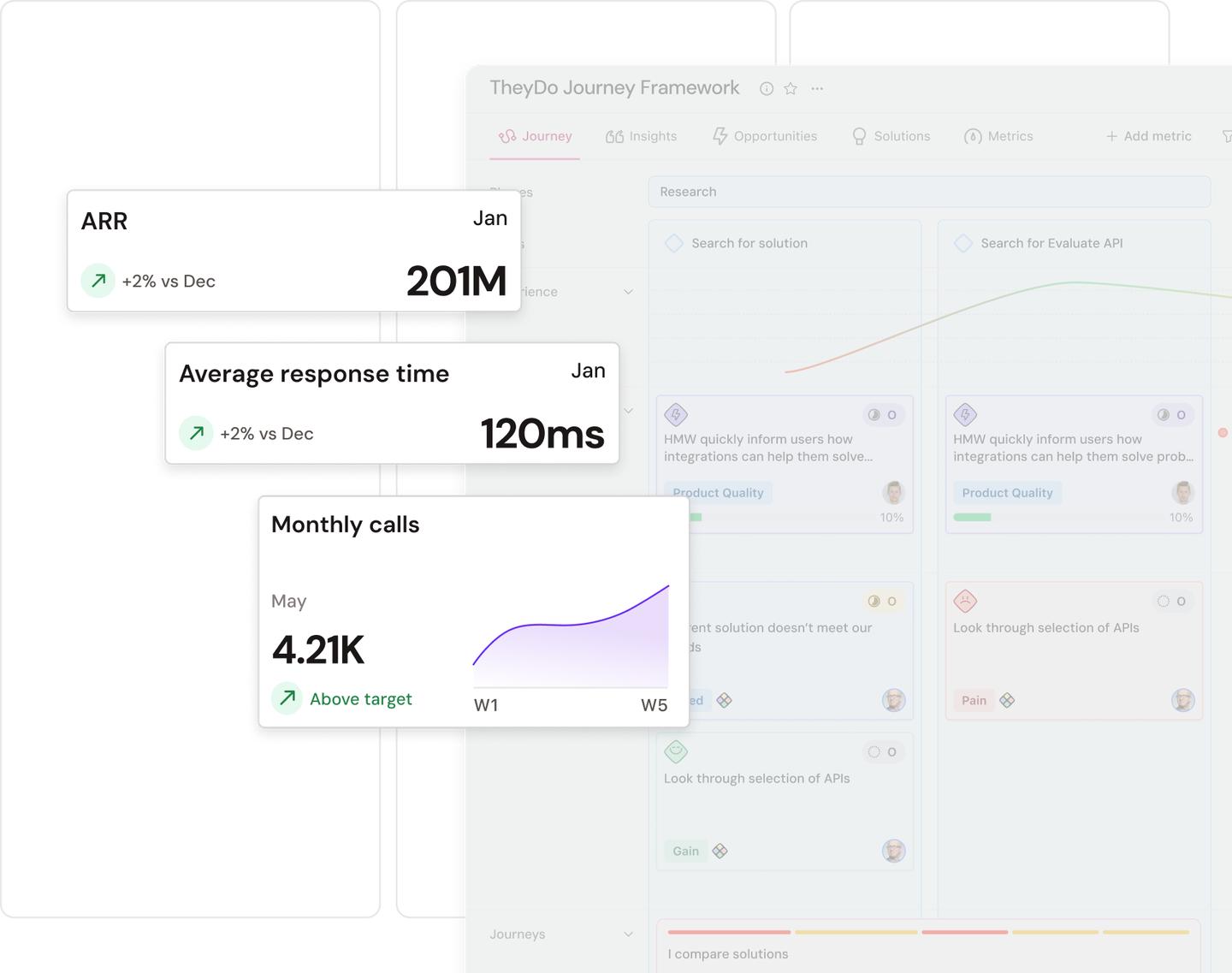This screenshot has height=973, width=1232.
Task: Click the smiley gain icon on bottom card
Action: pos(676,751)
